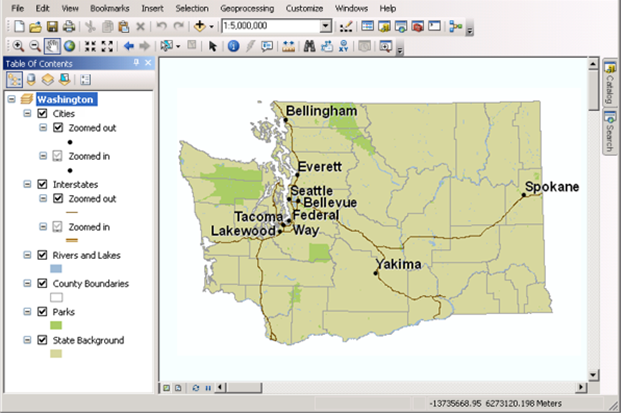
Task: Select the Zoom In tool
Action: tap(18, 46)
